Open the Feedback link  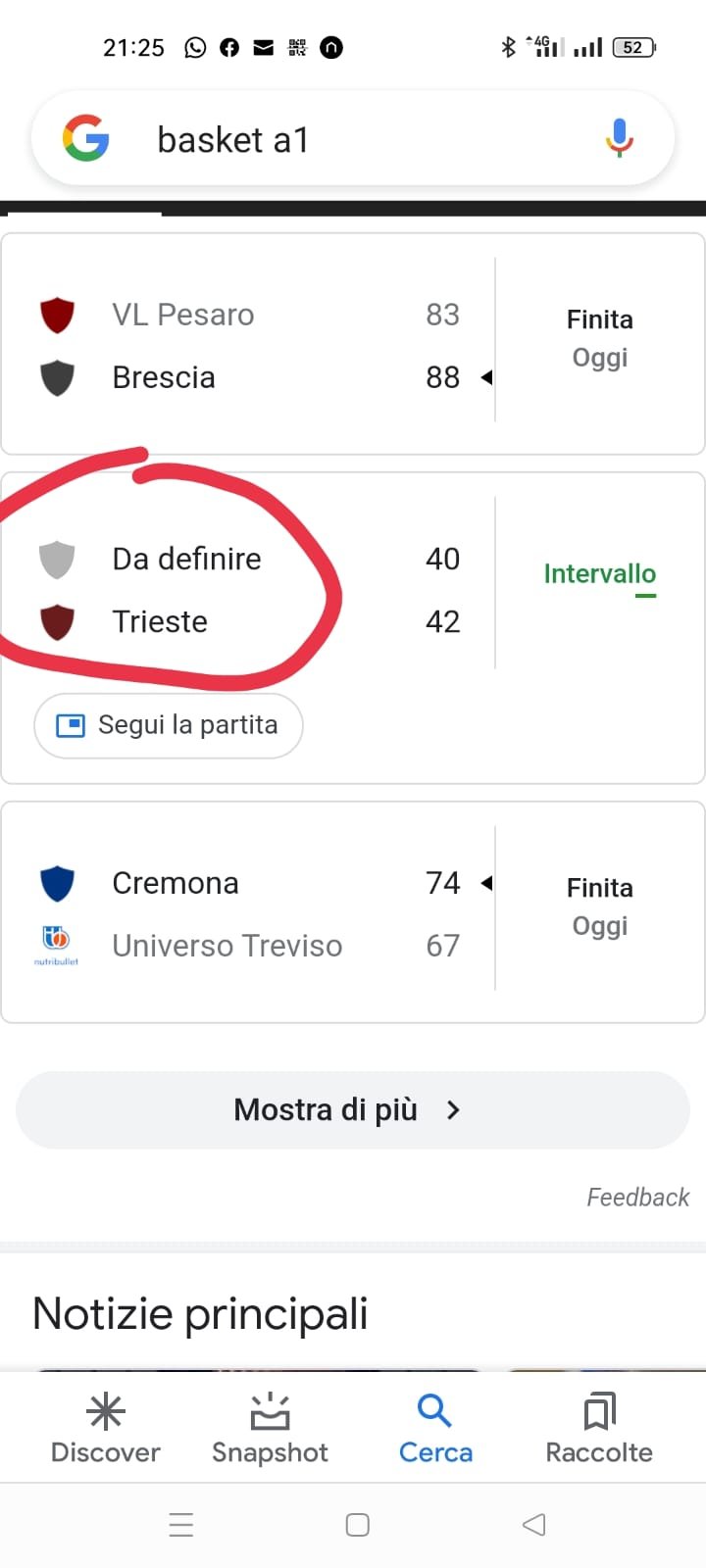tap(637, 1198)
